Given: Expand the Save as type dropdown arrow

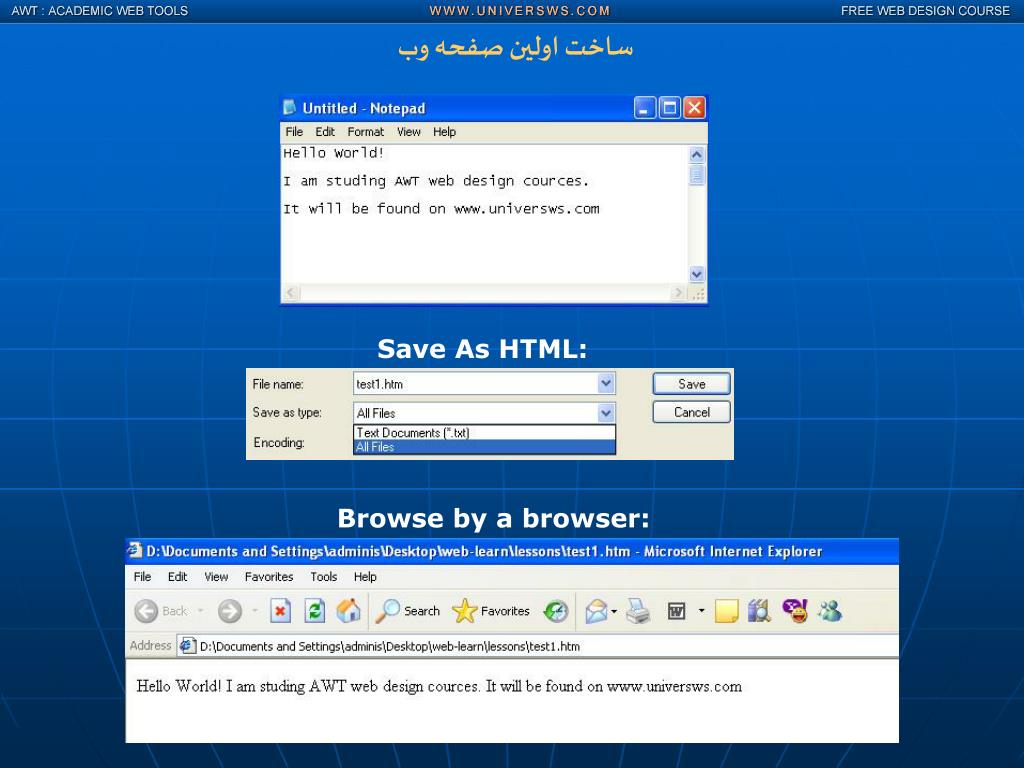Looking at the screenshot, I should click(606, 413).
